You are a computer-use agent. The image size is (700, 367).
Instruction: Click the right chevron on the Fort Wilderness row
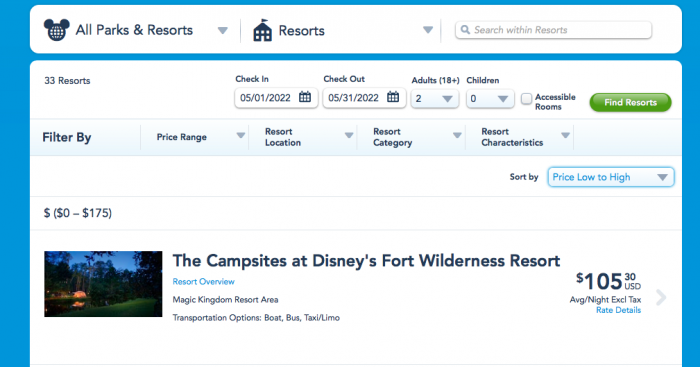tap(661, 297)
